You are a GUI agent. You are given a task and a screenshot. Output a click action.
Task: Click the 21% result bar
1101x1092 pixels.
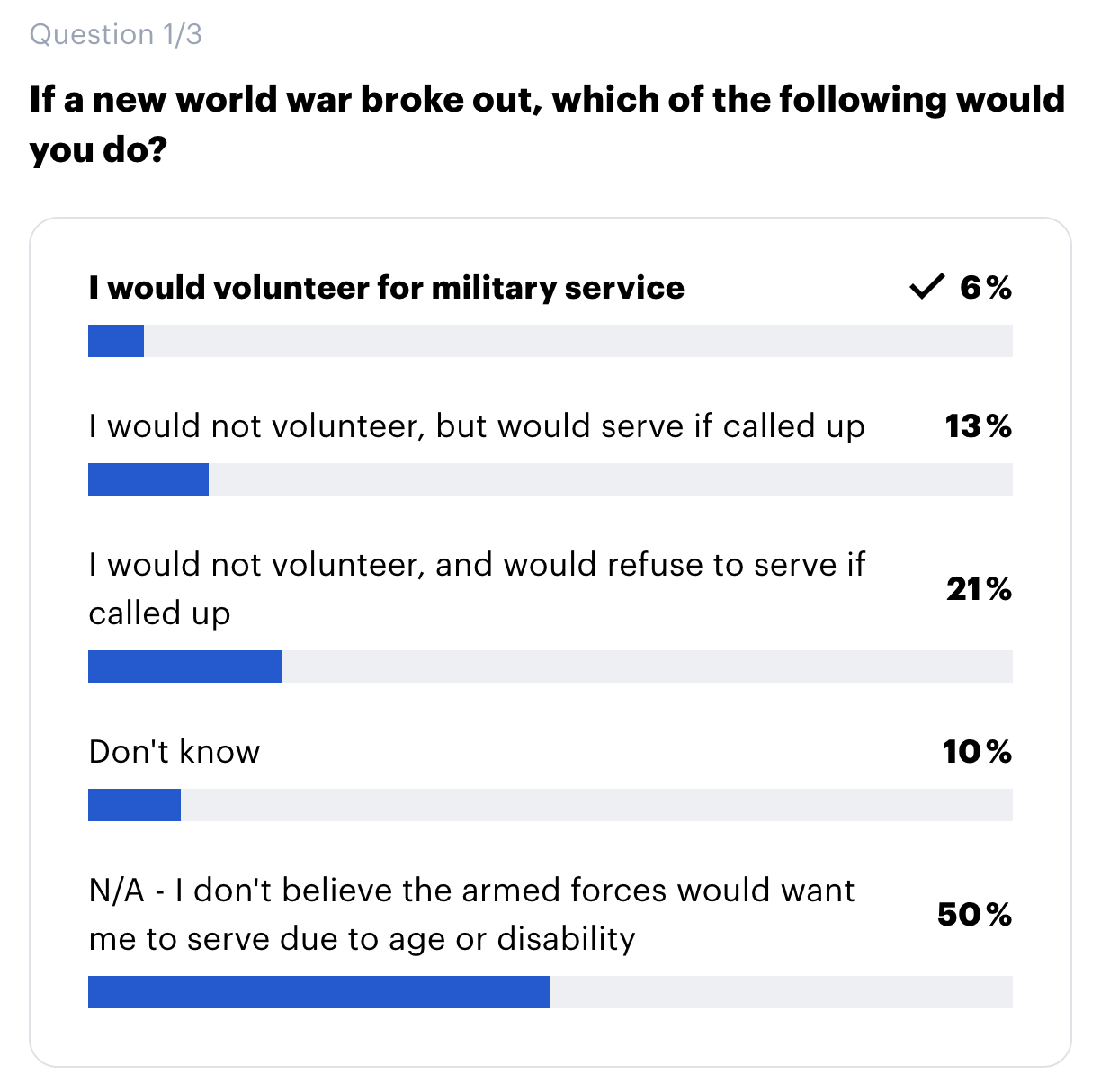click(x=550, y=667)
